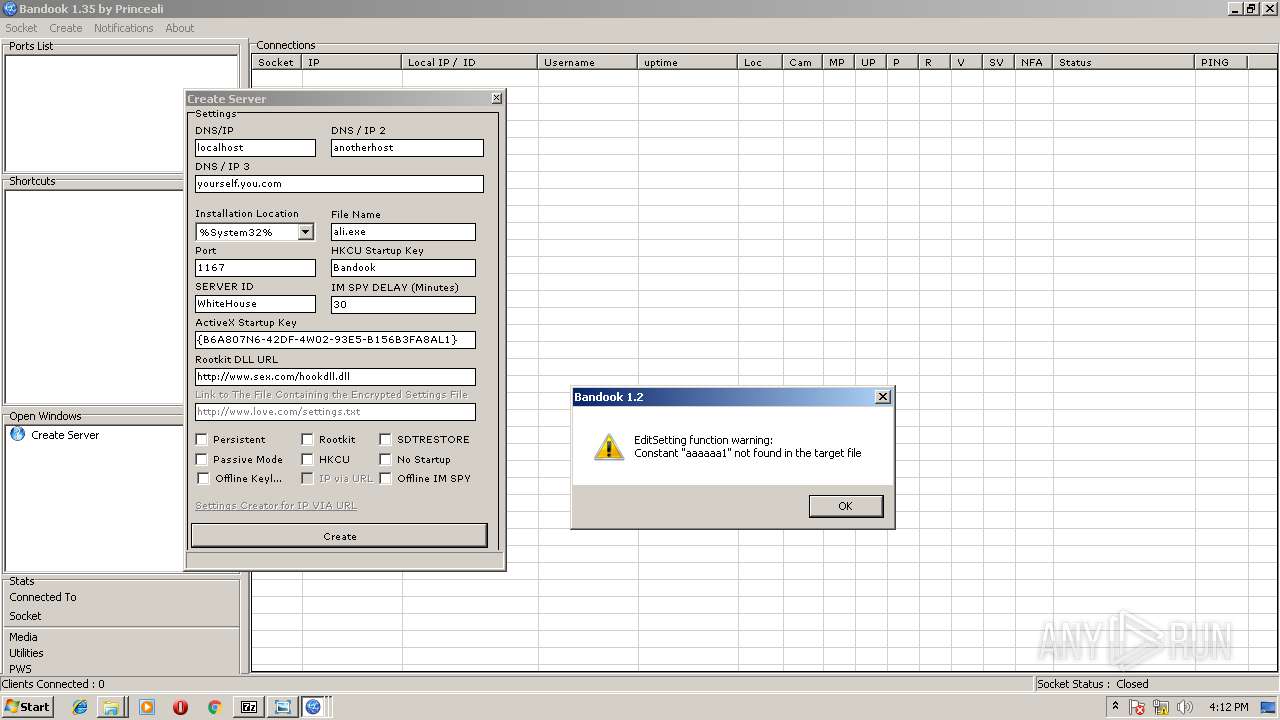Close the Bandook 1.2 warning dialog
The height and width of the screenshot is (720, 1280).
point(882,397)
